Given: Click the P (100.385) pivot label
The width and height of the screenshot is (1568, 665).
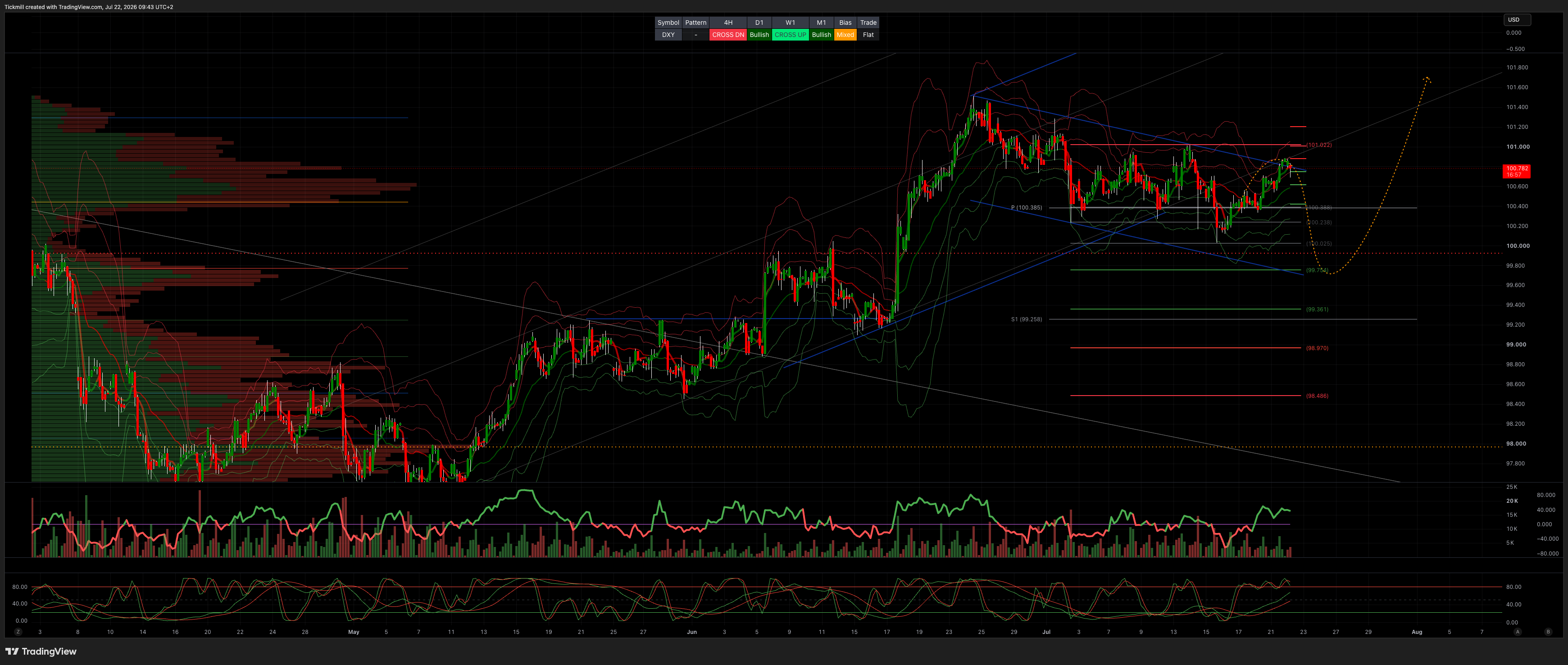Looking at the screenshot, I should click(1026, 208).
